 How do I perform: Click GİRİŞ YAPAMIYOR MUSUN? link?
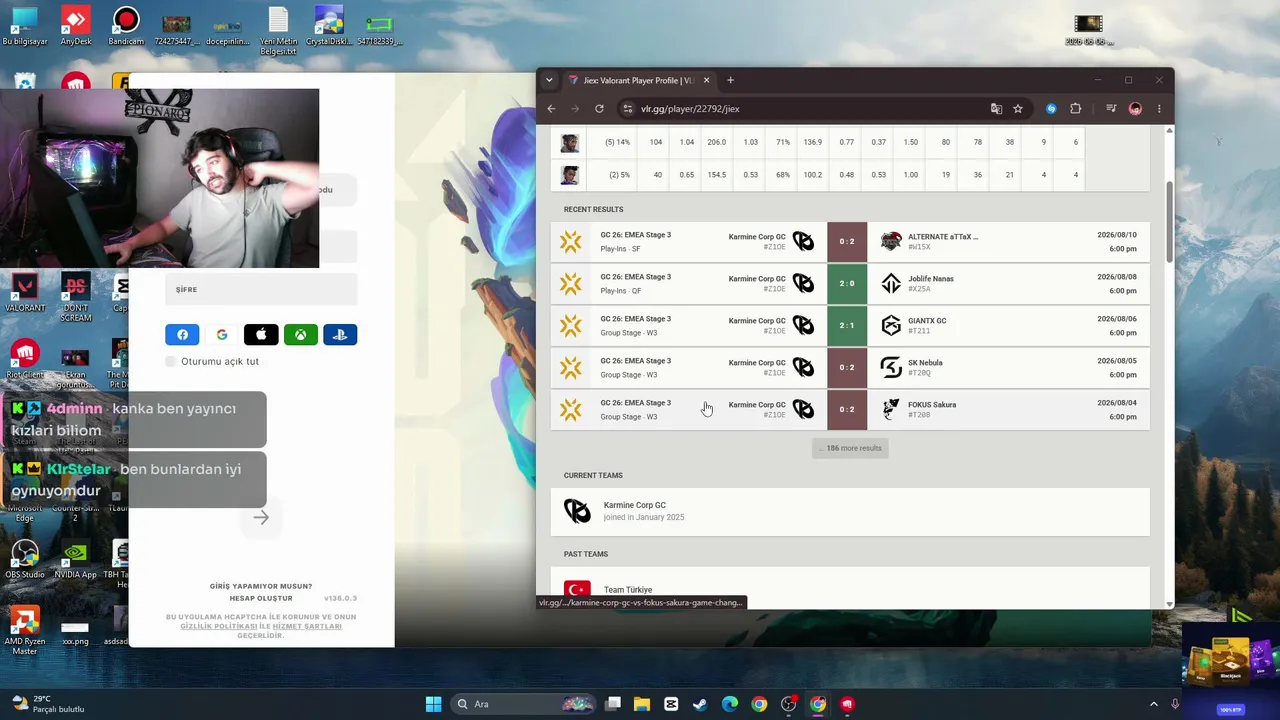tap(261, 586)
